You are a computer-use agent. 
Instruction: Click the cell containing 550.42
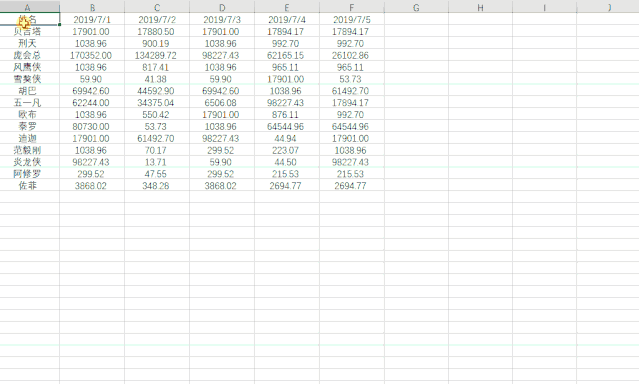point(157,115)
